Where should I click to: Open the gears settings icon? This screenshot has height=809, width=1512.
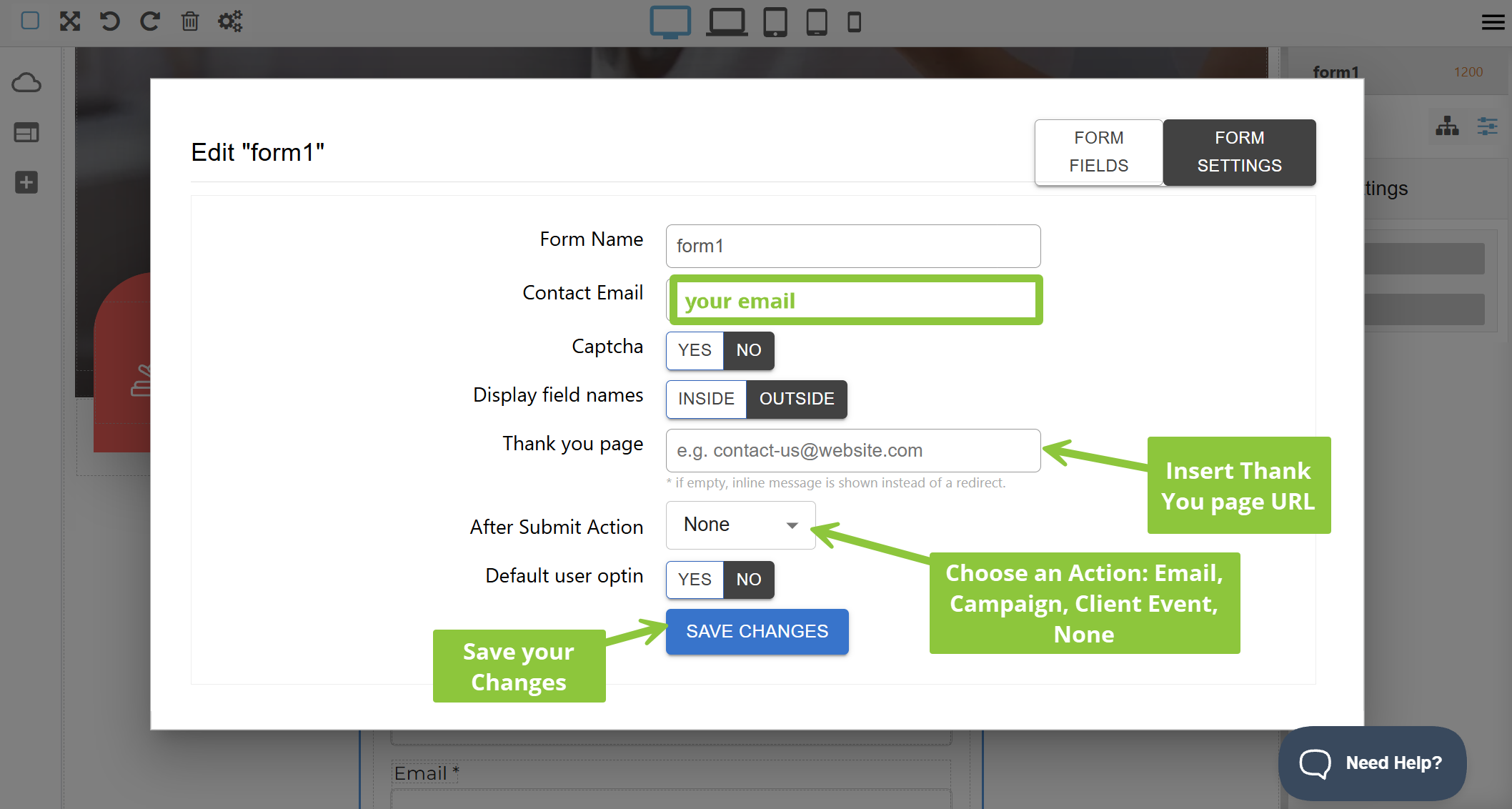(x=230, y=21)
